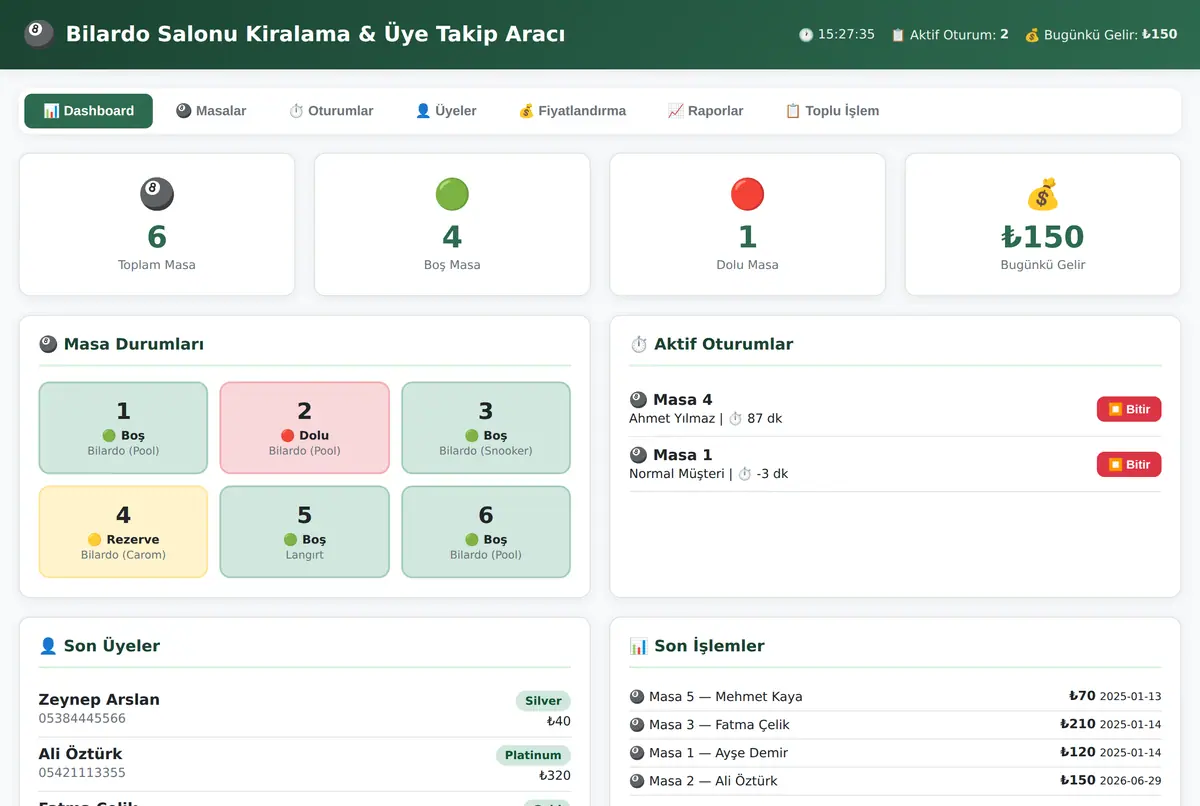
Task: Click the Silver badge for Zeynep Arslan
Action: (543, 701)
